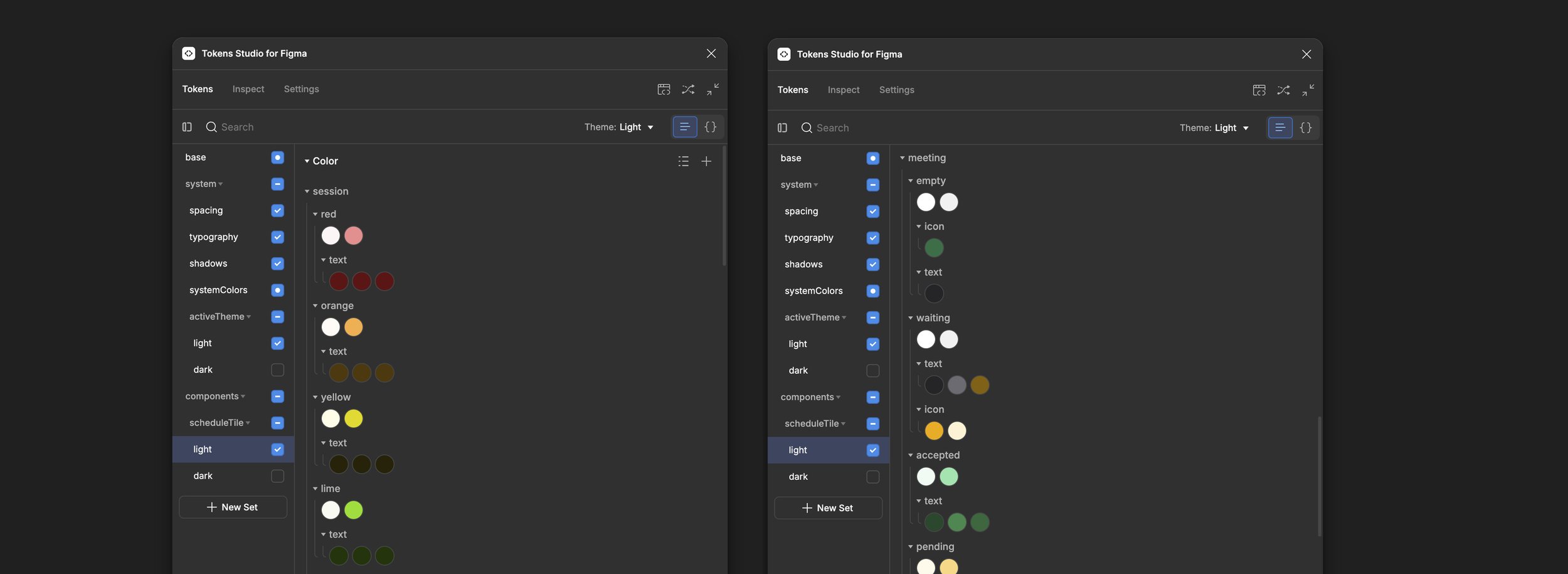Minimize plugin with collapse arrows, left window

click(x=712, y=89)
